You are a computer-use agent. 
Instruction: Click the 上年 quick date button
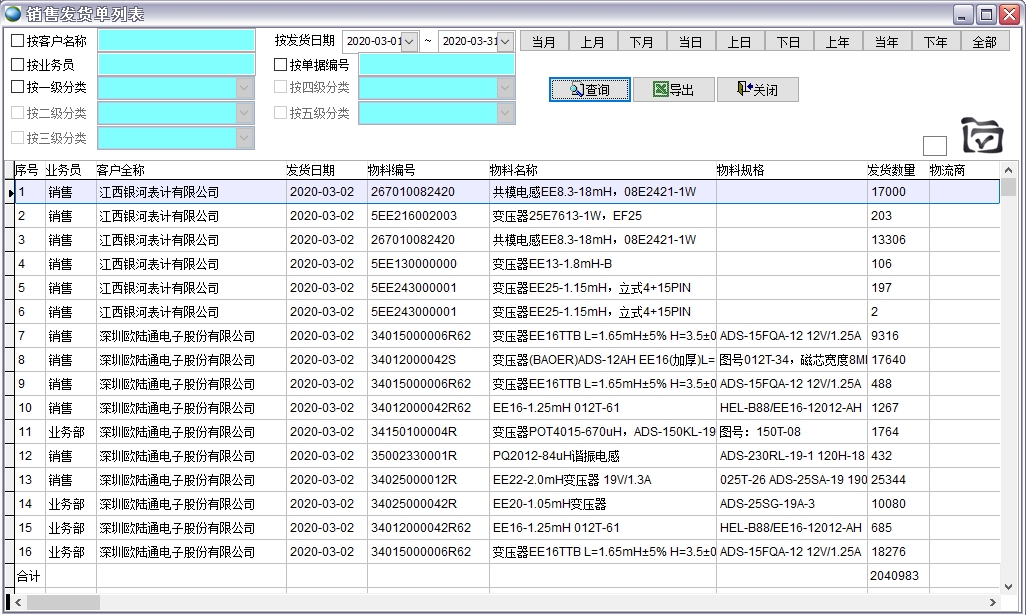[837, 42]
